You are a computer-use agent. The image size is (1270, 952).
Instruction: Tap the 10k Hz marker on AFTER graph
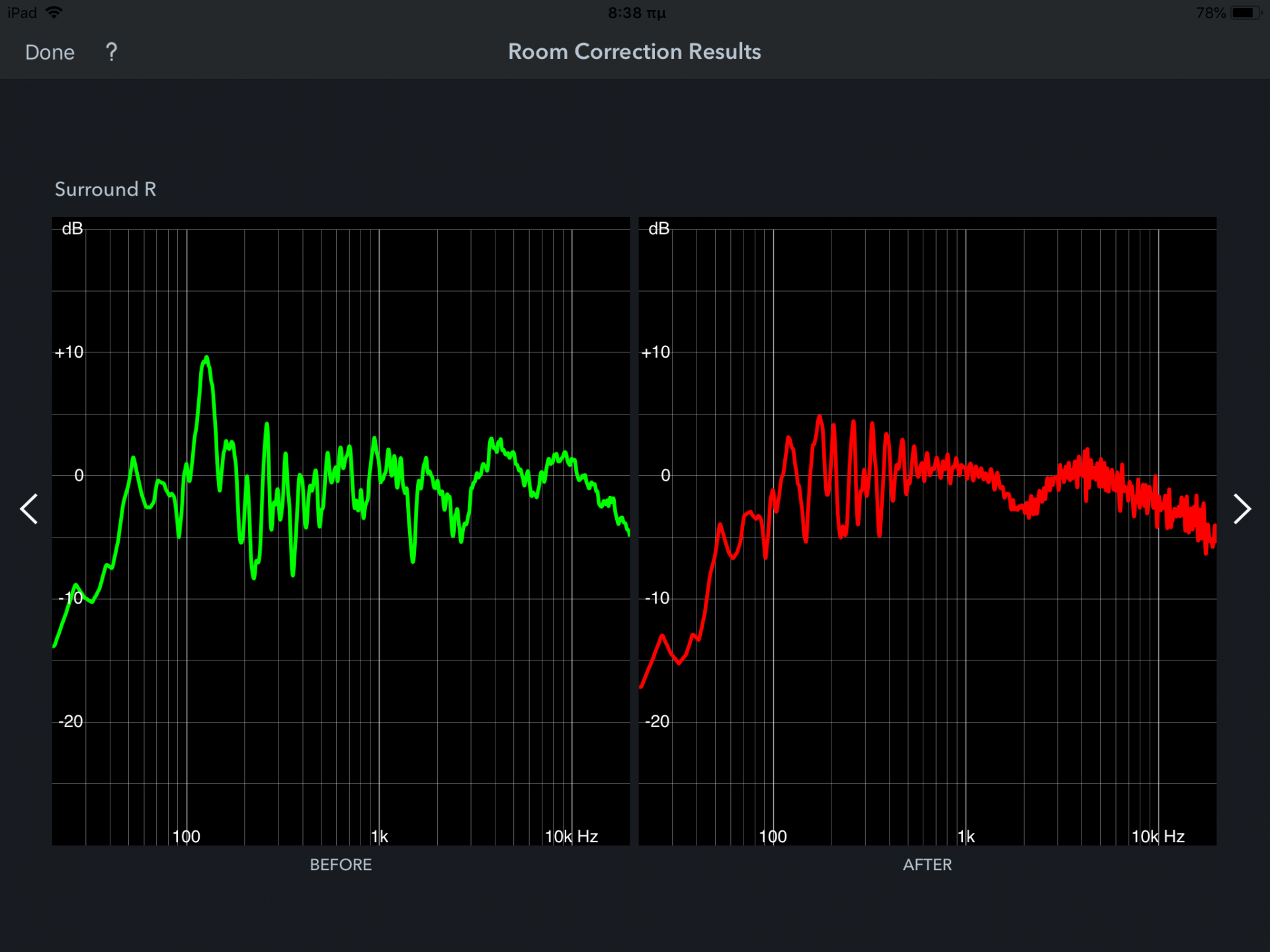1158,836
